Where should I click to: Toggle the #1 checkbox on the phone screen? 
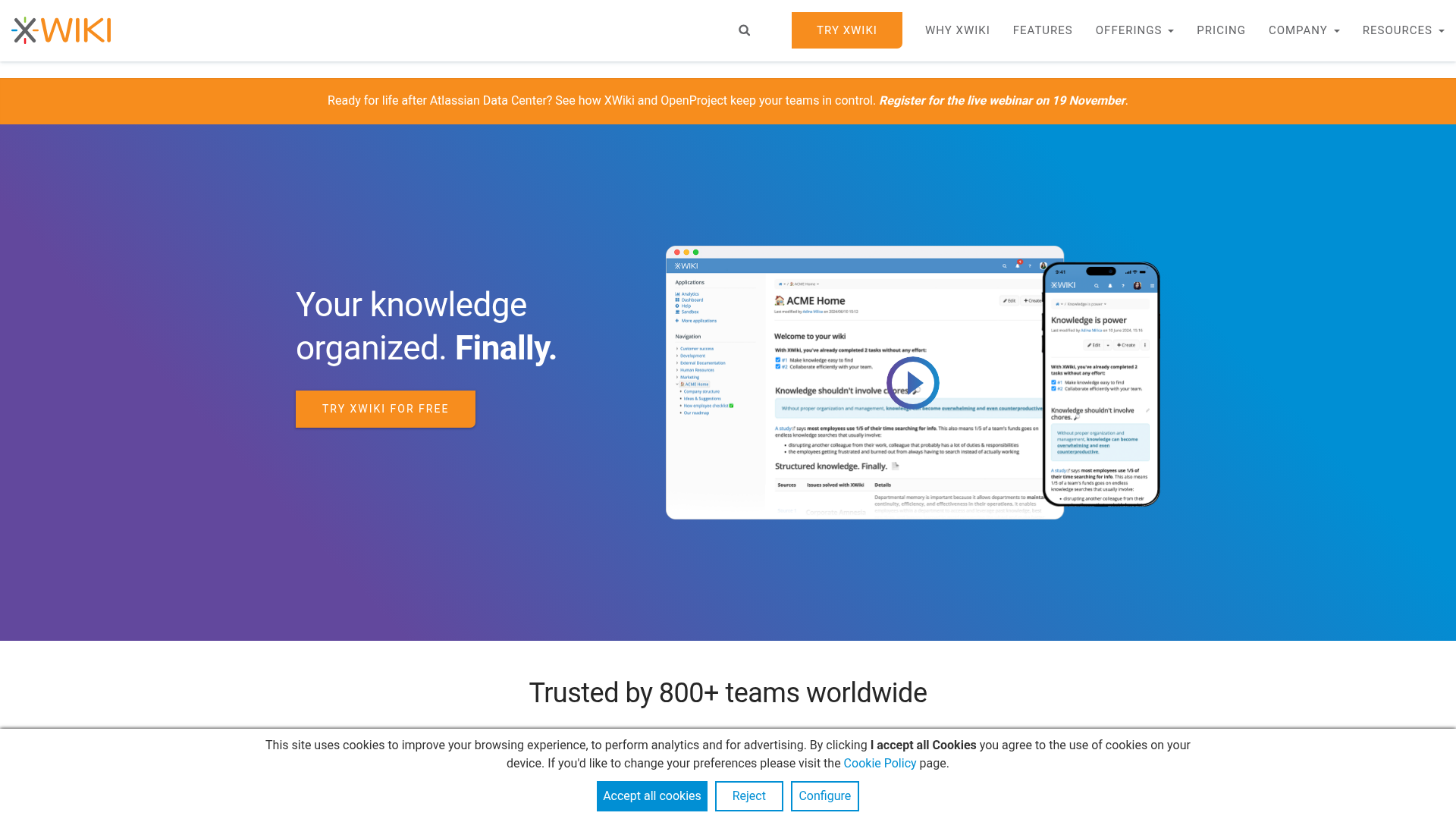tap(1053, 382)
